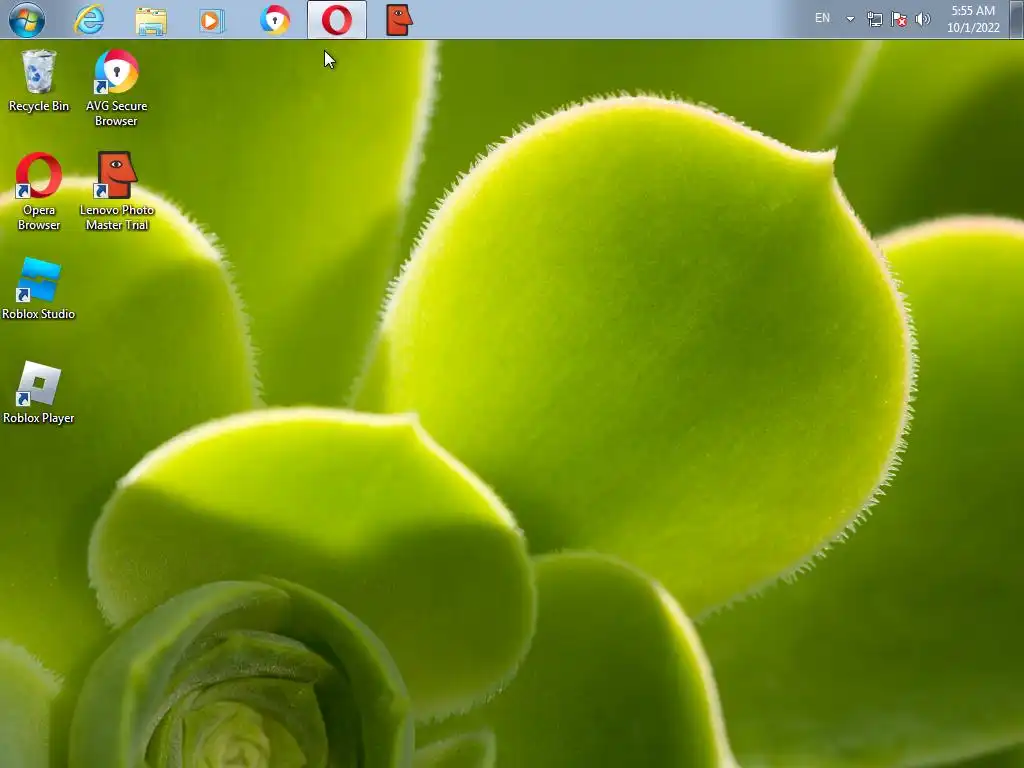Launch Internet Explorer from the taskbar
Viewport: 1024px width, 768px height.
[89, 20]
